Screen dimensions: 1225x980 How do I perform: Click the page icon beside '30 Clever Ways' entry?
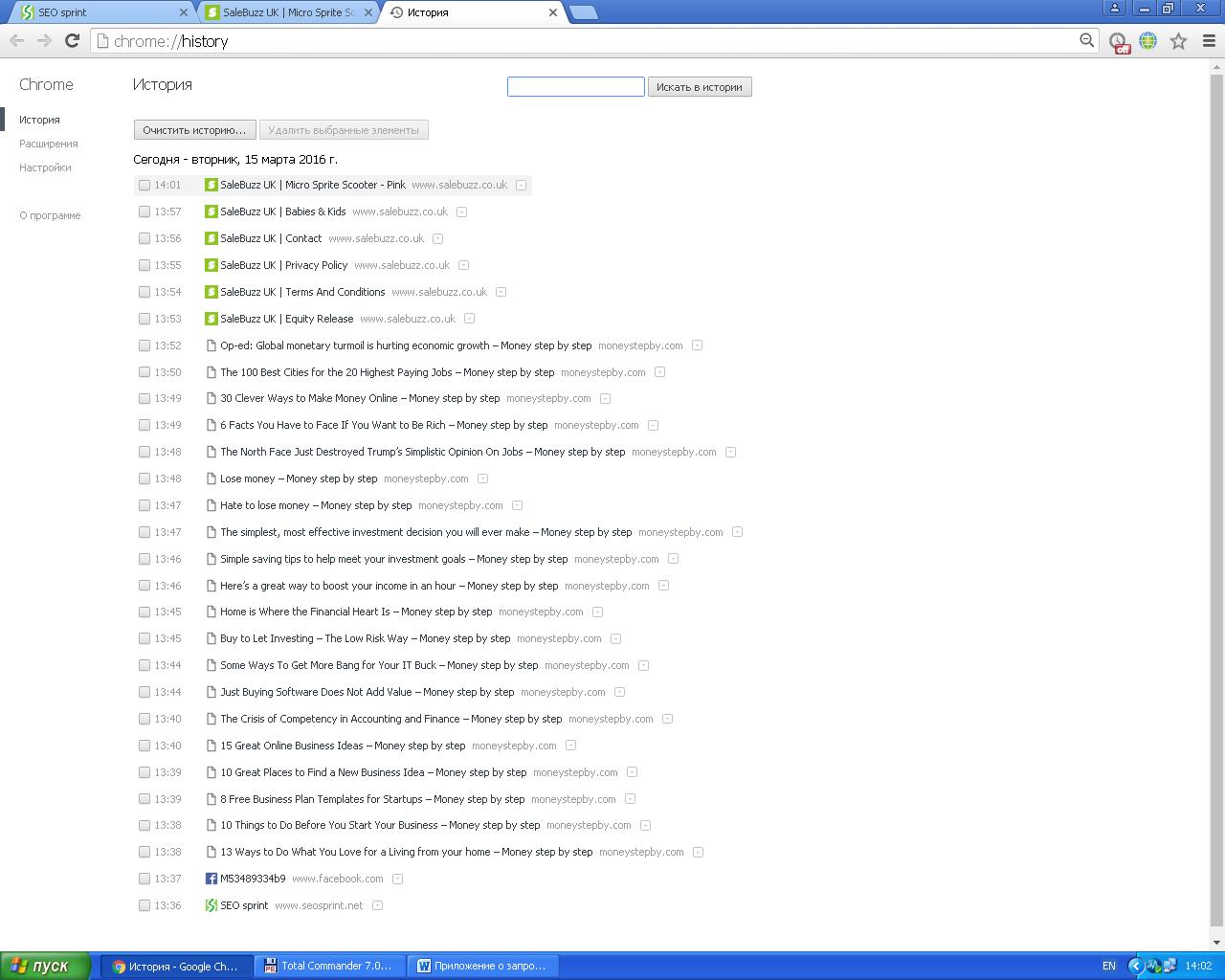(x=212, y=398)
